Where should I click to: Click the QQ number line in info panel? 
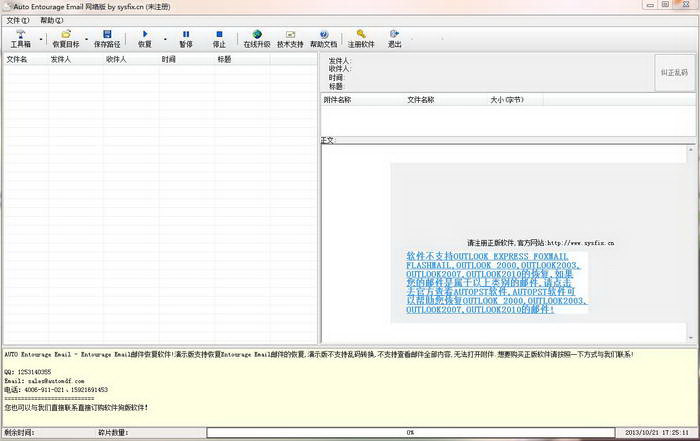click(28, 372)
